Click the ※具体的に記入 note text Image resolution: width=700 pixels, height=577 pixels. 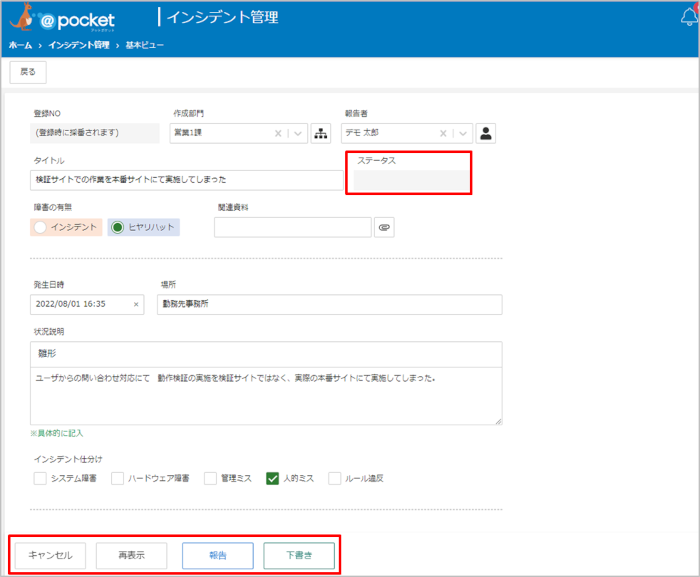57,433
